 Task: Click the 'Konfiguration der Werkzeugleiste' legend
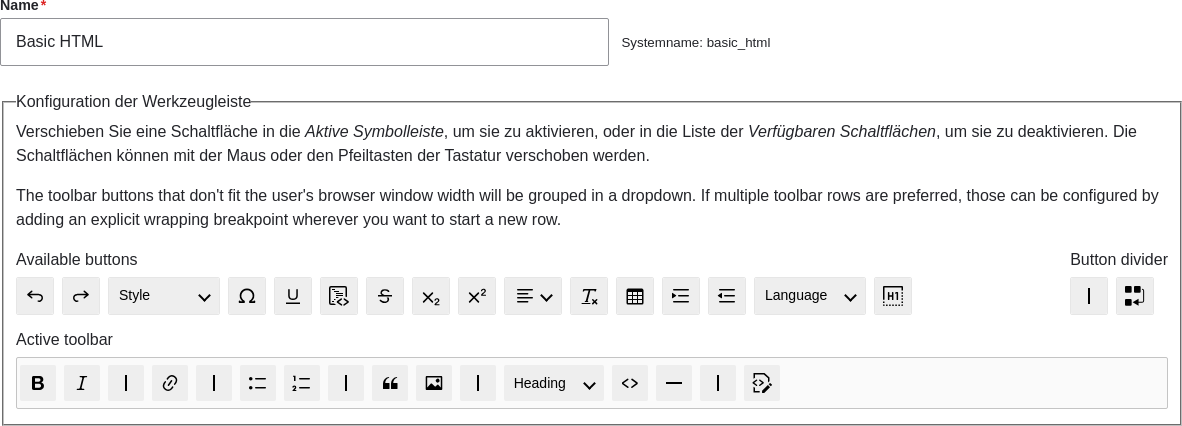[x=133, y=101]
